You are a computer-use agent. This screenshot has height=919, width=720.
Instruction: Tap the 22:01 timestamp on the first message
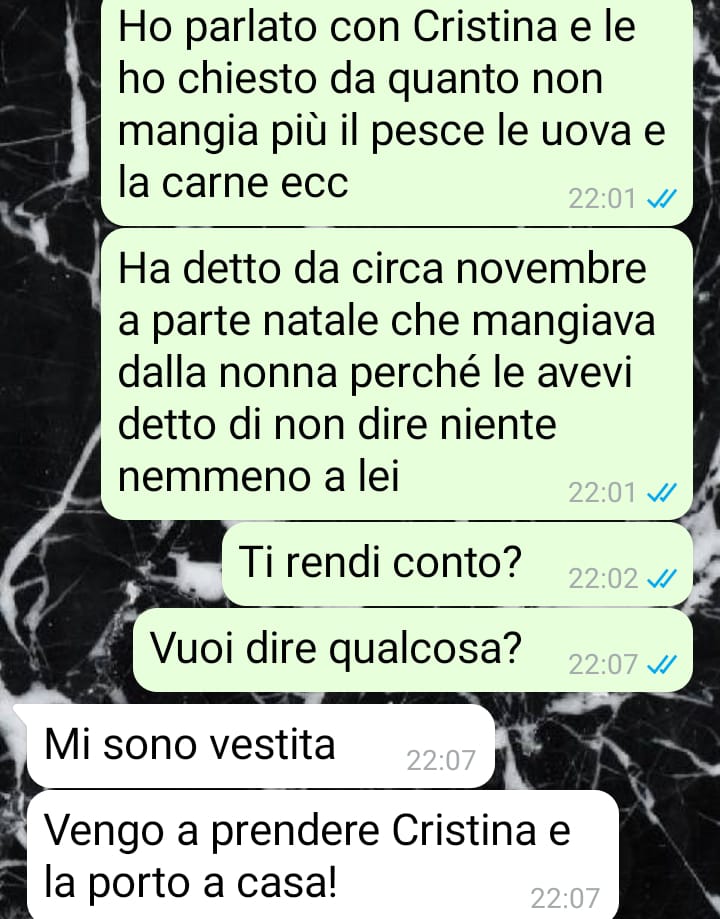(x=602, y=199)
